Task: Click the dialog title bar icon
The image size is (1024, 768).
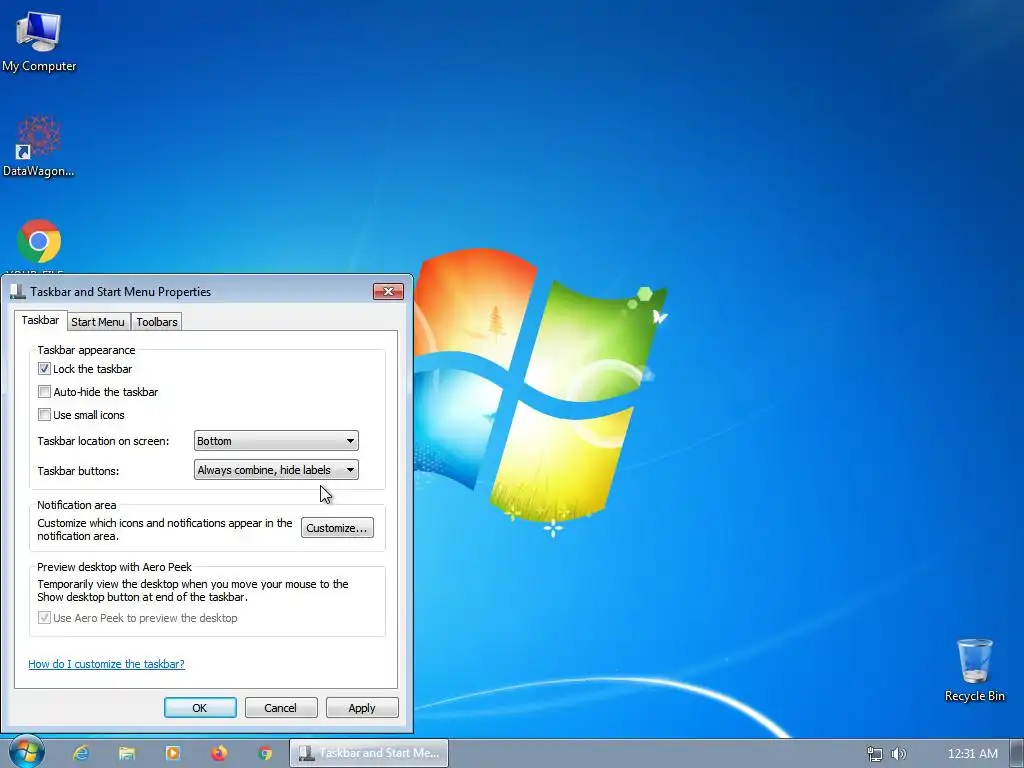Action: tap(18, 292)
